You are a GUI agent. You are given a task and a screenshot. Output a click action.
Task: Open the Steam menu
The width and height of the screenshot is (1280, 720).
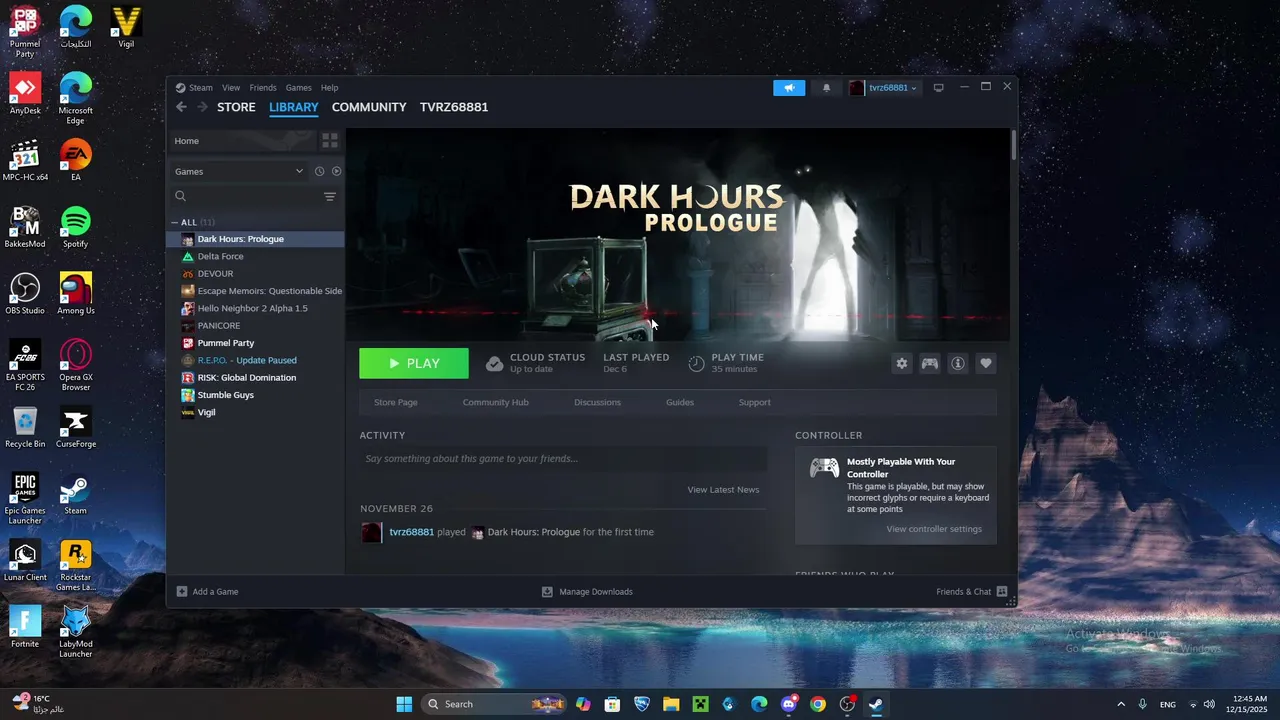(x=194, y=88)
